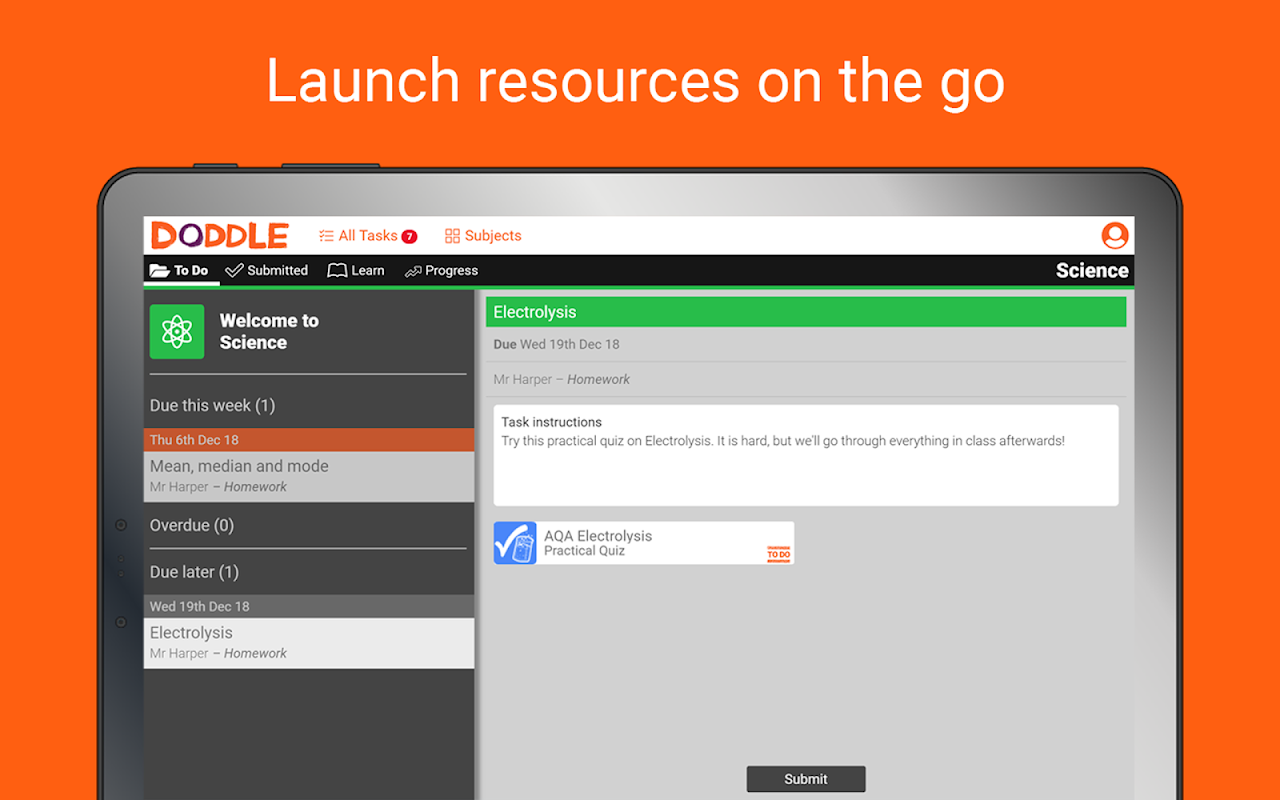Click the Subjects grid icon
The height and width of the screenshot is (800, 1280).
pos(452,236)
